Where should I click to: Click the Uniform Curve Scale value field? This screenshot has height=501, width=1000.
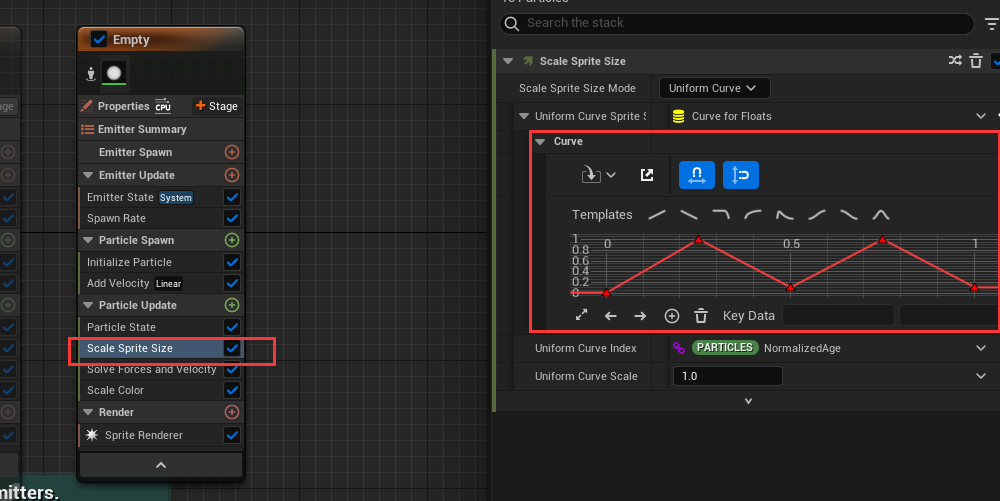point(727,376)
